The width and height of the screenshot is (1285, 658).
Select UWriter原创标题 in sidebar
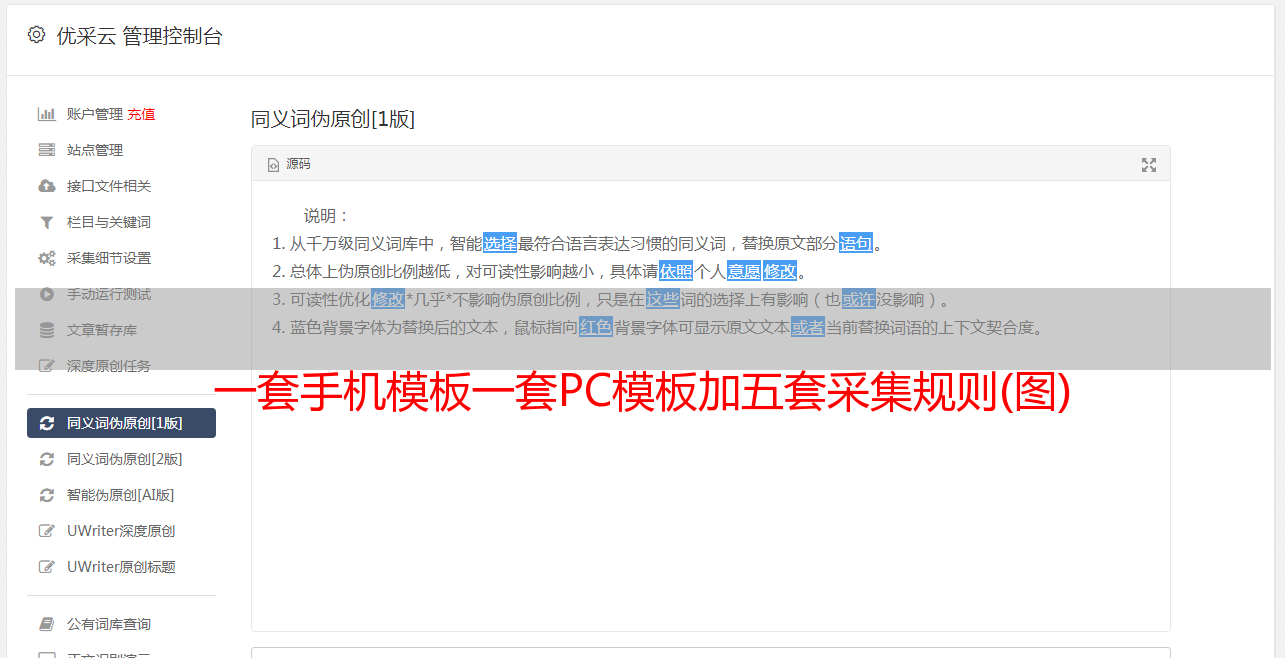pyautogui.click(x=121, y=567)
